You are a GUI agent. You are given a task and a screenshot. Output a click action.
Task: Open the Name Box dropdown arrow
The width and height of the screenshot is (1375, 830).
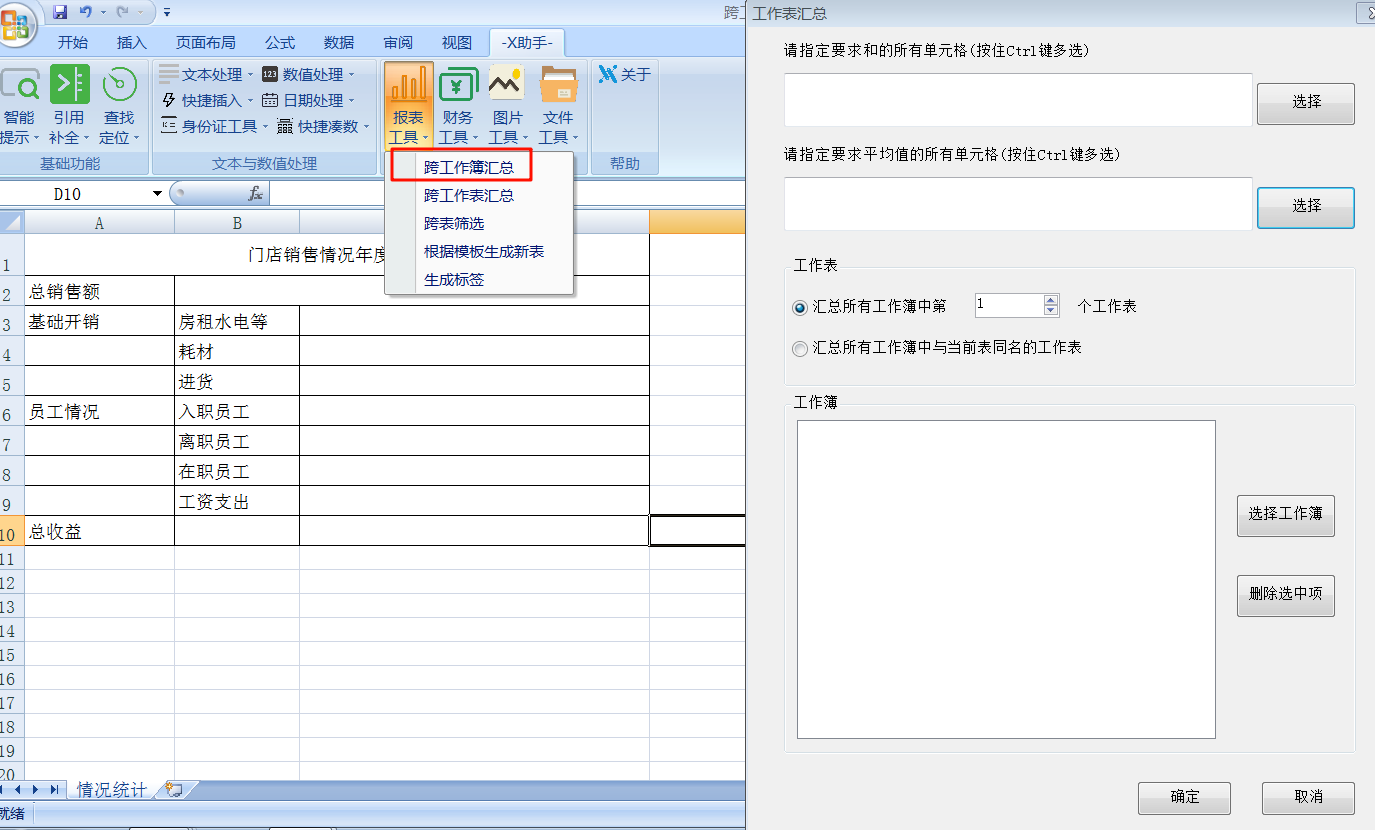(x=157, y=194)
